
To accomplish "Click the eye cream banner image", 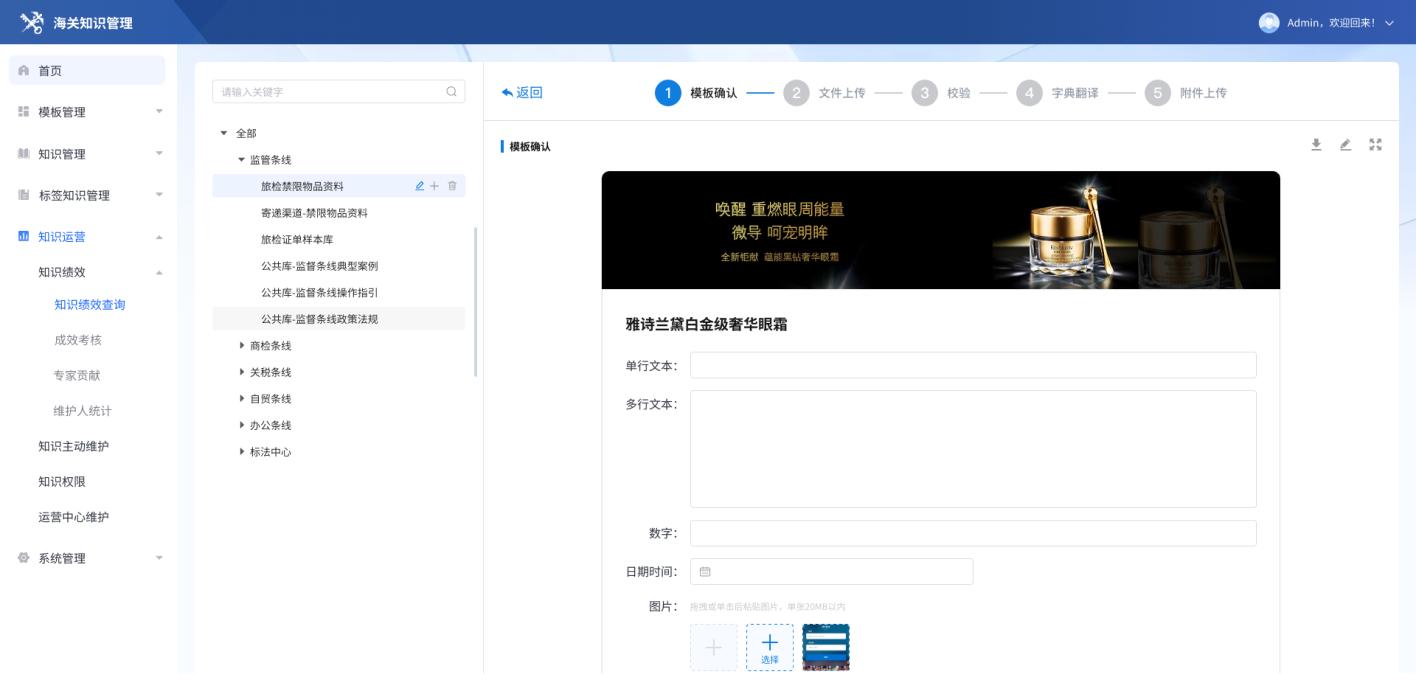I will [x=941, y=230].
